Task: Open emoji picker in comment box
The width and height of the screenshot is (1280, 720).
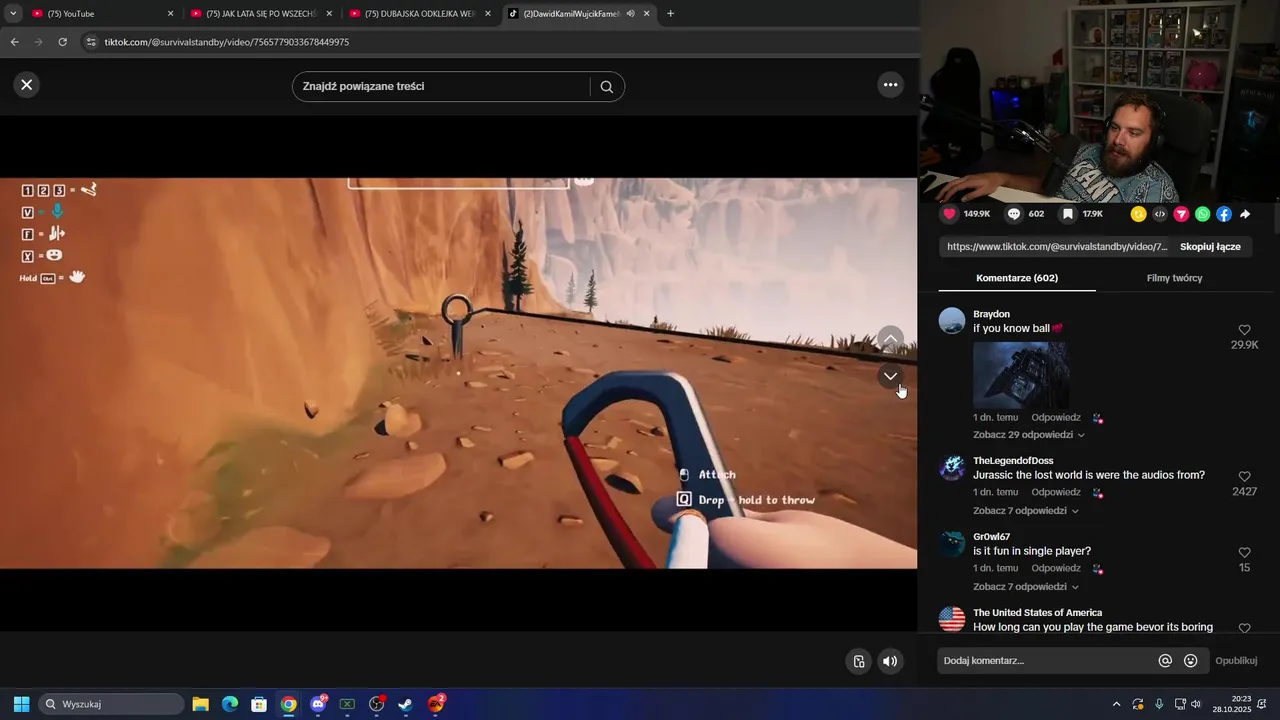Action: point(1190,661)
